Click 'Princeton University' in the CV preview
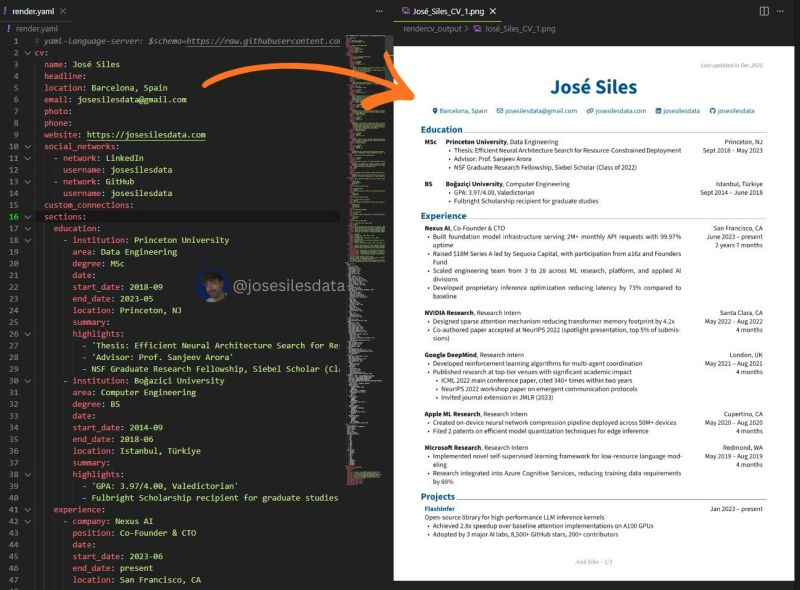Image resolution: width=800 pixels, height=590 pixels. click(x=476, y=142)
